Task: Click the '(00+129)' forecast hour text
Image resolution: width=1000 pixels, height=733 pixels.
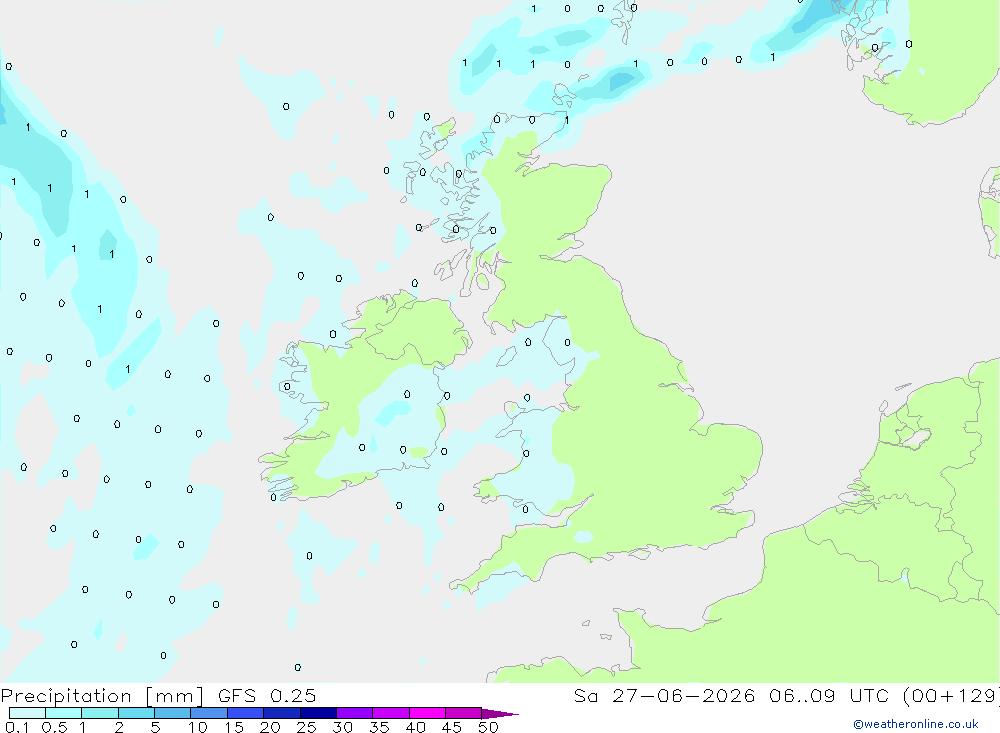Action: (x=952, y=696)
